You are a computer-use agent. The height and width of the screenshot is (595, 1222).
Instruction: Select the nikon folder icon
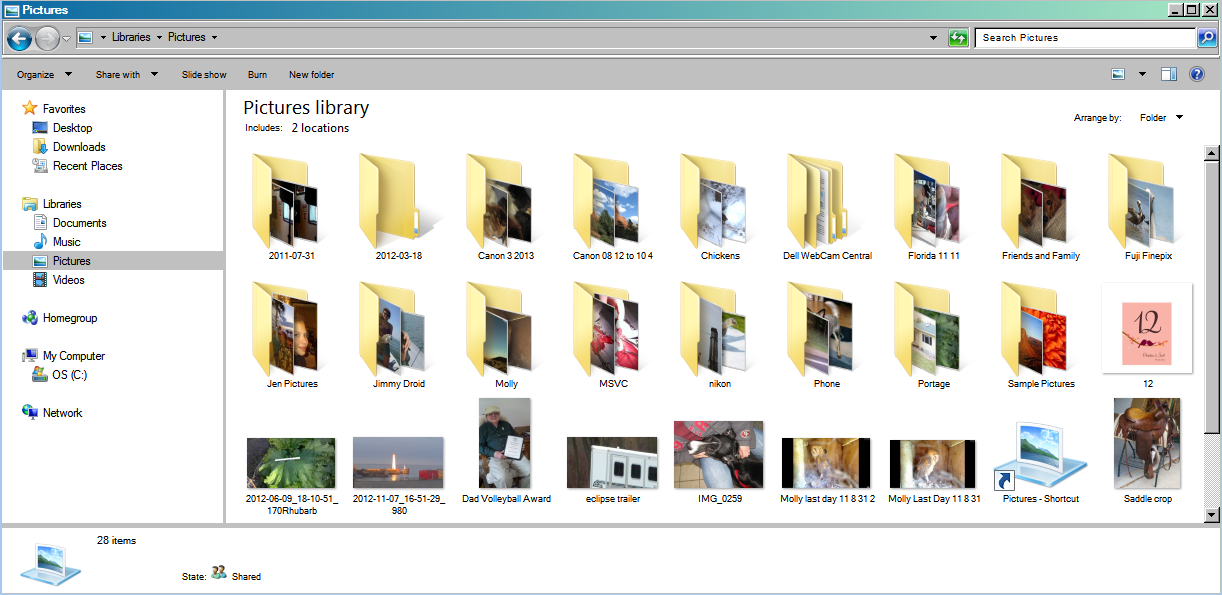point(713,329)
